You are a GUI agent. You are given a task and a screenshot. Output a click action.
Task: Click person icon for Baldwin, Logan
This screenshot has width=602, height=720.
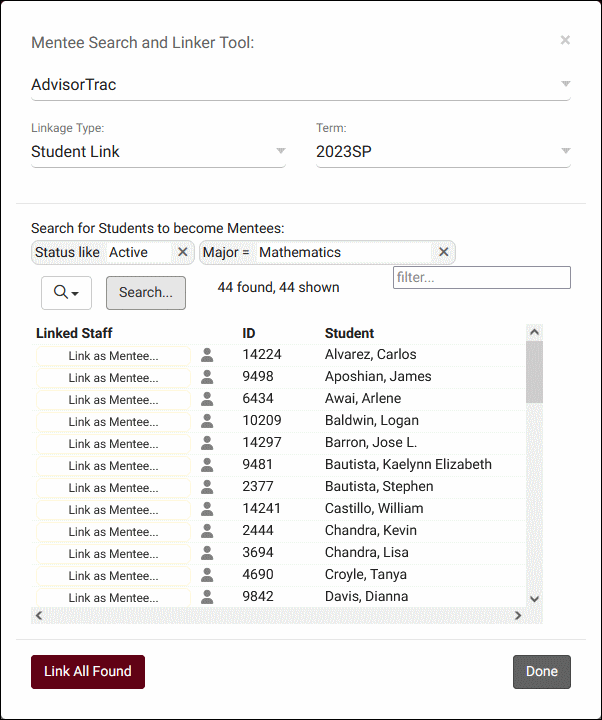pyautogui.click(x=207, y=421)
